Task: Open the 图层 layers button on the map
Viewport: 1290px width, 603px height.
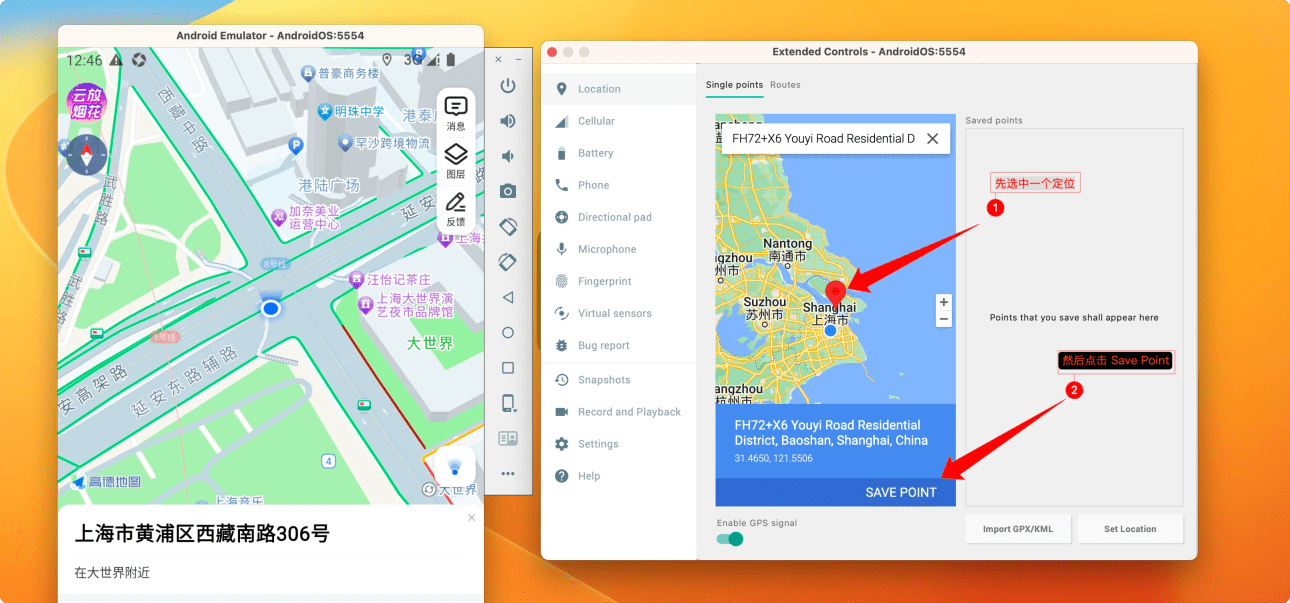Action: pyautogui.click(x=456, y=160)
